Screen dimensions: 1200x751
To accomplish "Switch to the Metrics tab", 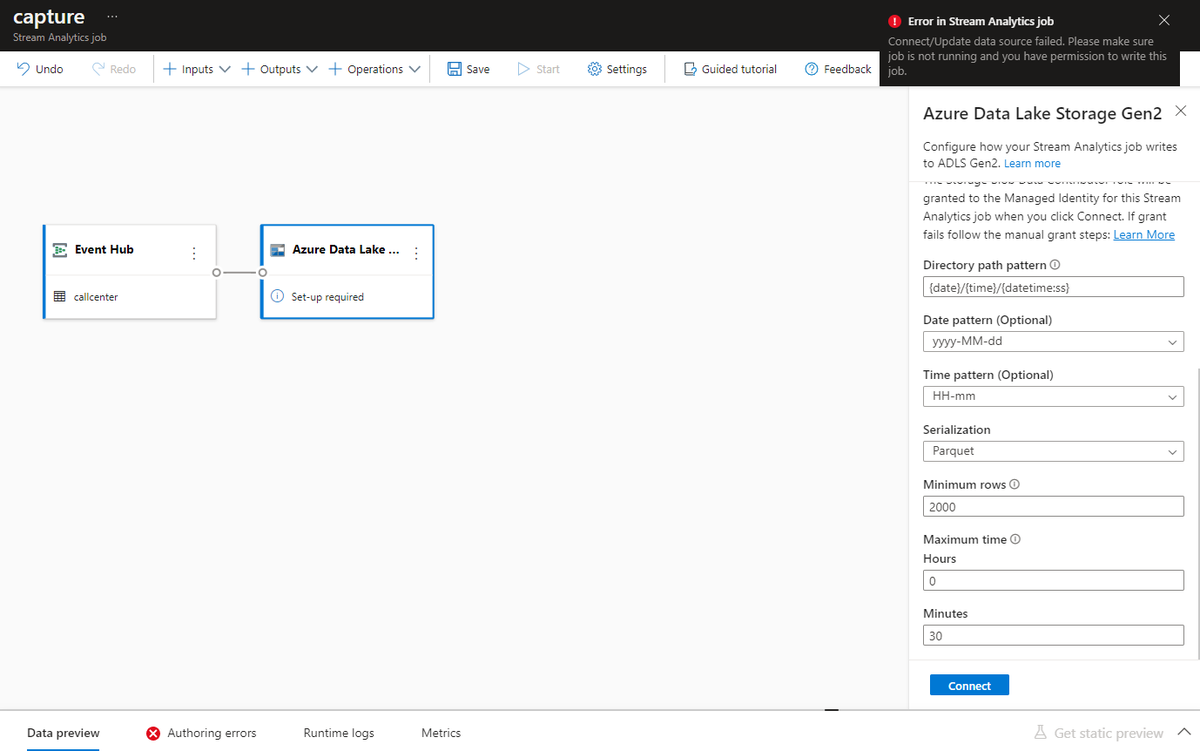I will [x=441, y=732].
